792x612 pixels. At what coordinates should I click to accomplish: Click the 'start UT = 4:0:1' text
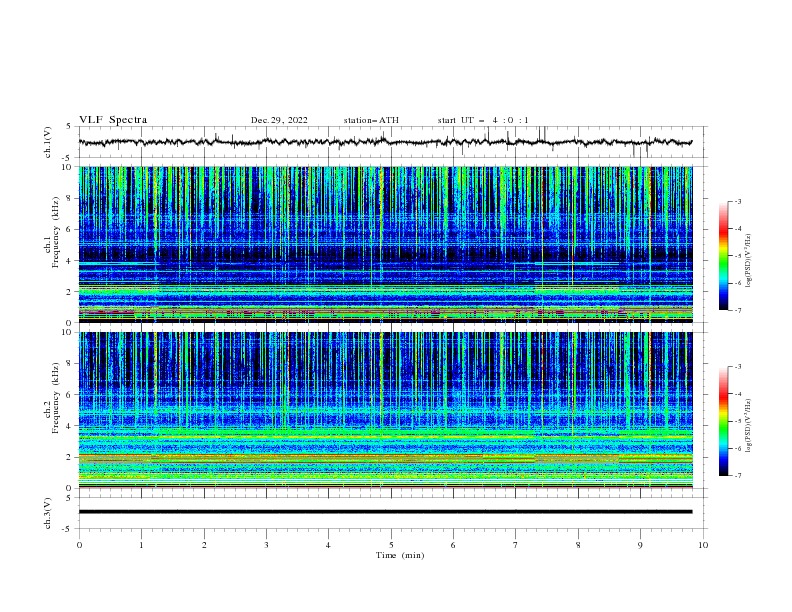483,120
